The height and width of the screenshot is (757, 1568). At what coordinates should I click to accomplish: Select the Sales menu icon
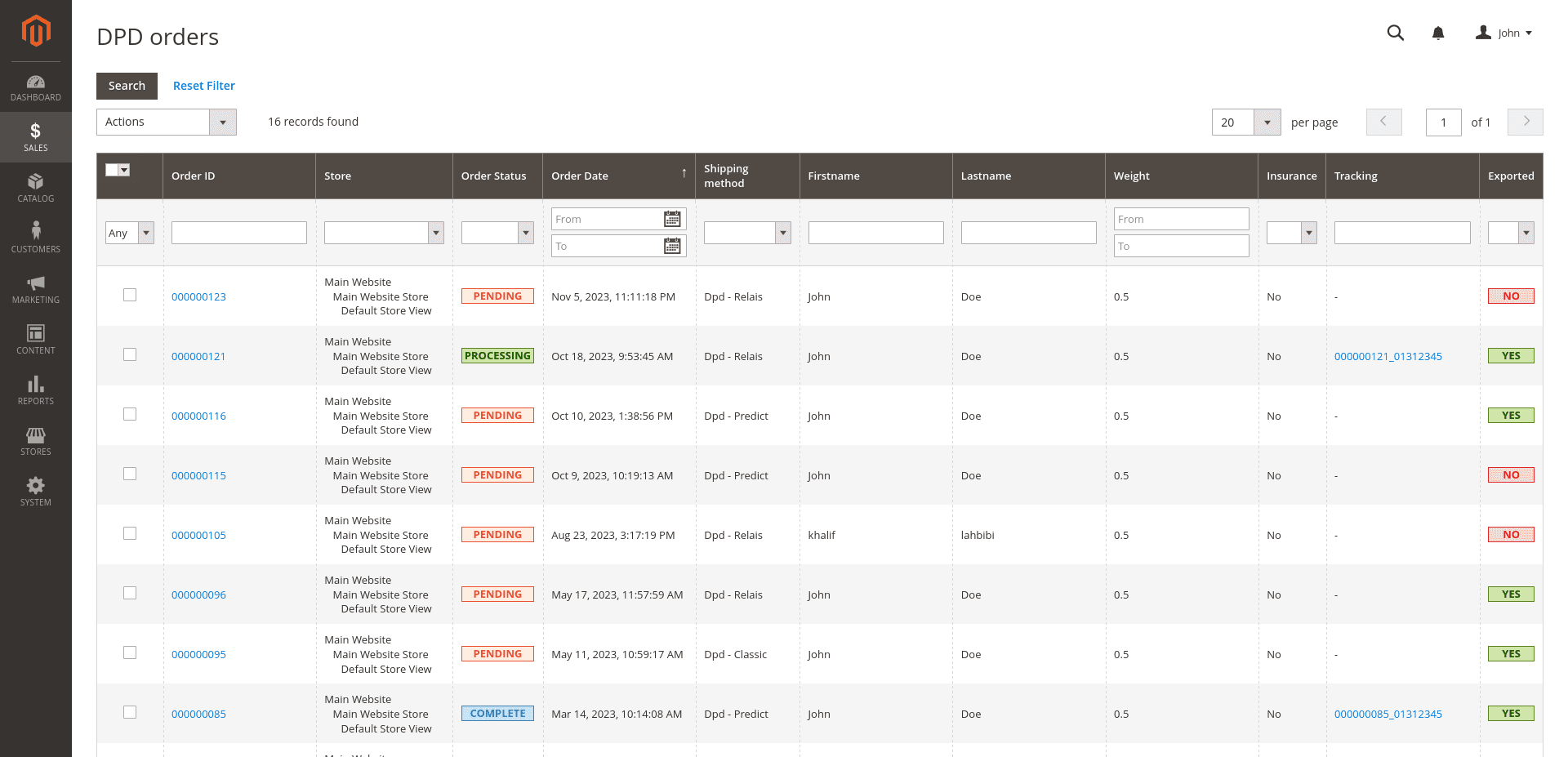pos(35,131)
